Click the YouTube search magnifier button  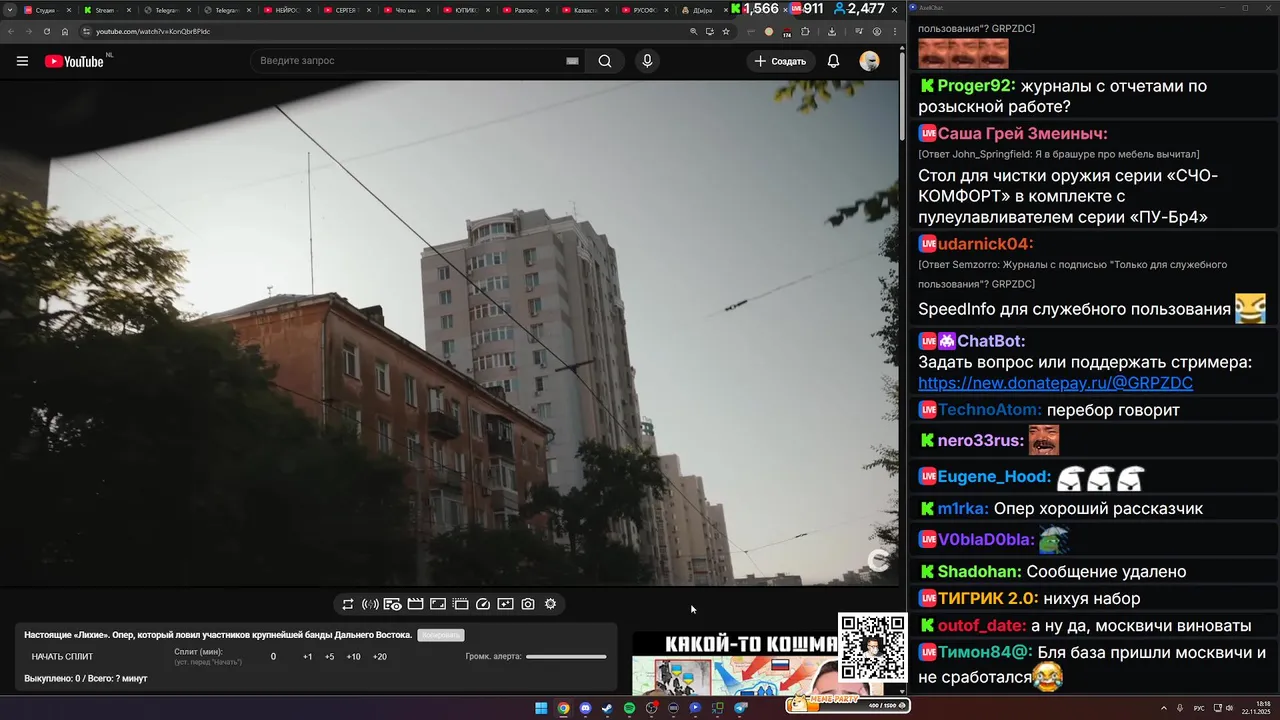[605, 61]
